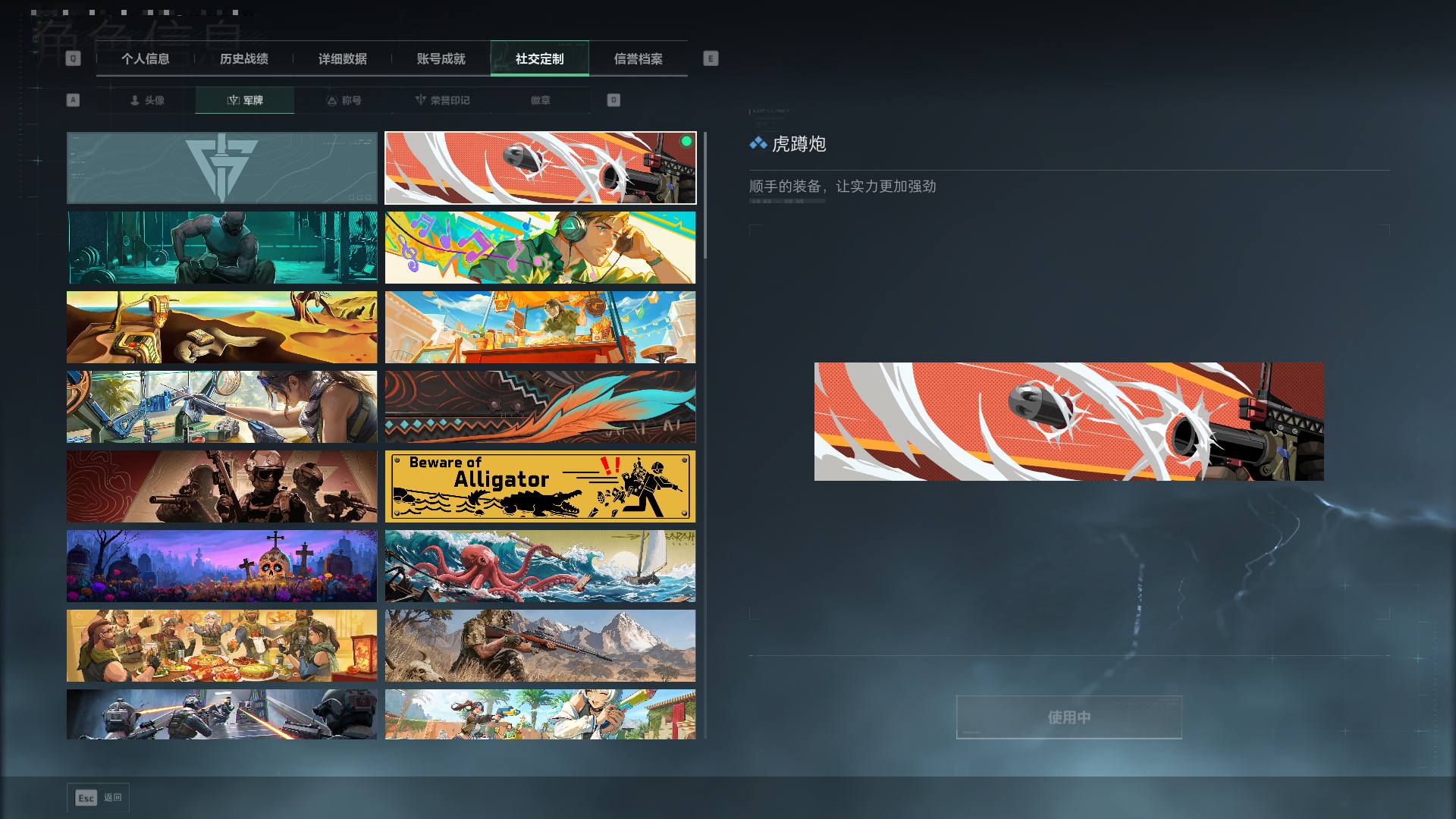The image size is (1456, 819).
Task: Open the 详细数据 tab
Action: (343, 58)
